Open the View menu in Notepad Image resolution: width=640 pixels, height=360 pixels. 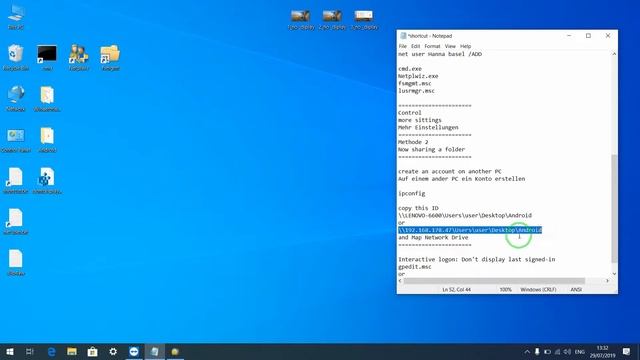pos(450,46)
